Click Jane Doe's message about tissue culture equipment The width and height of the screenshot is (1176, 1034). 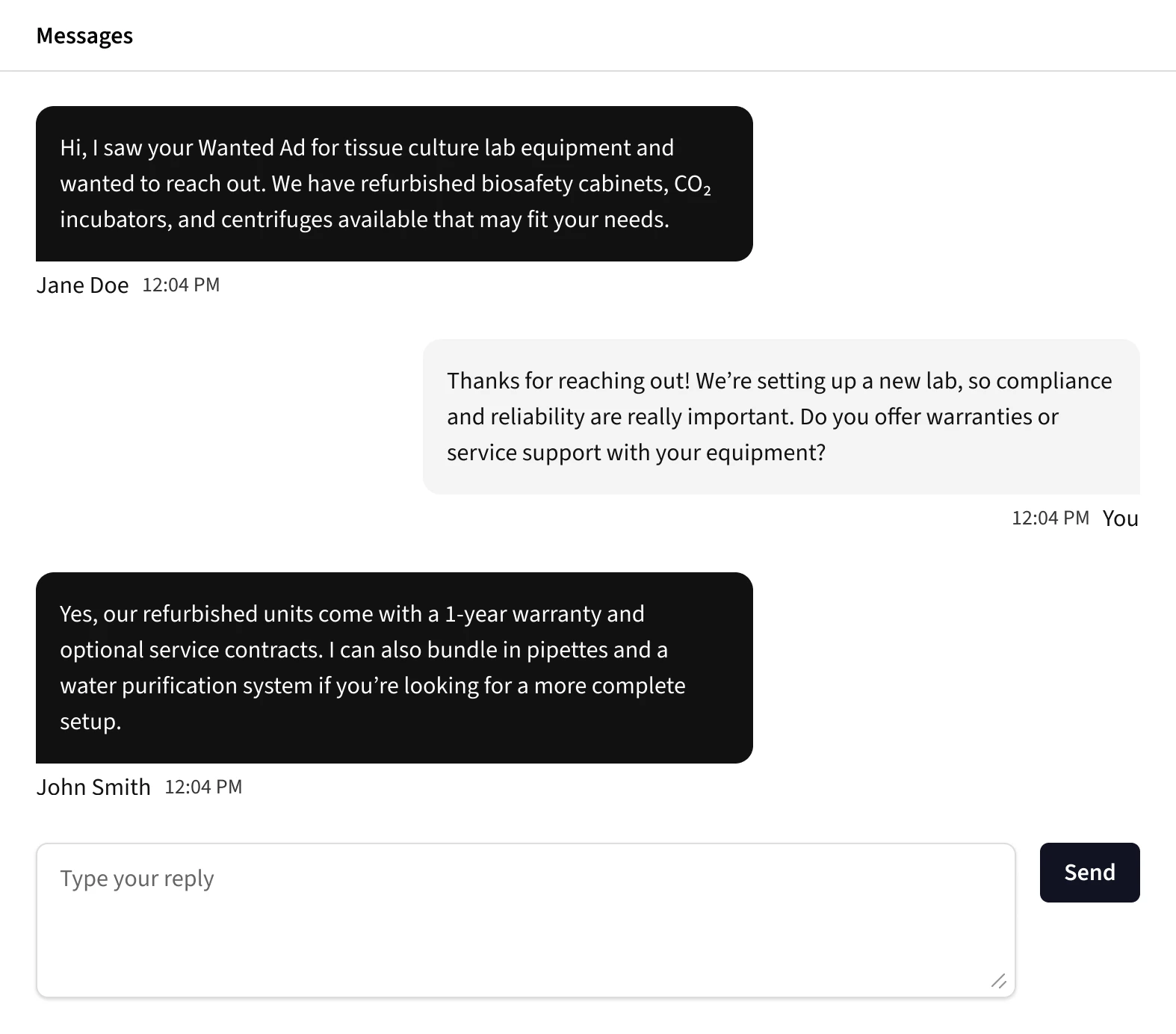(x=394, y=184)
